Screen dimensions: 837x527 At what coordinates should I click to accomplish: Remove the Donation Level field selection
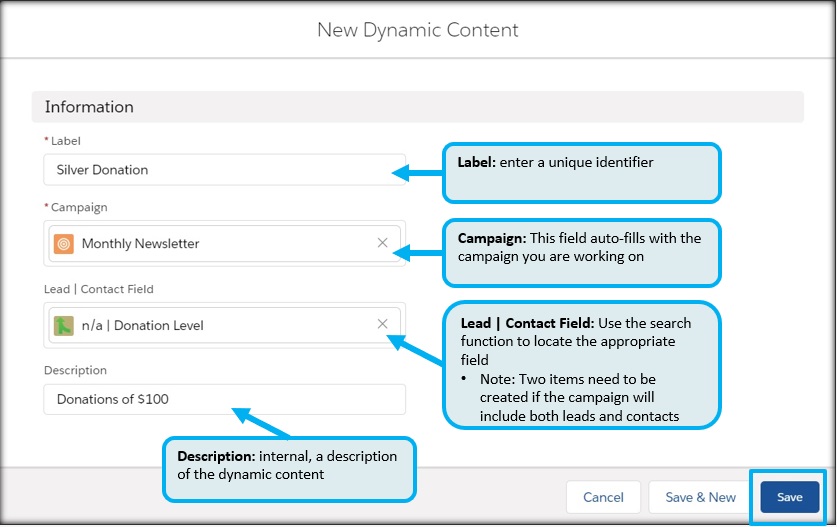coord(382,324)
